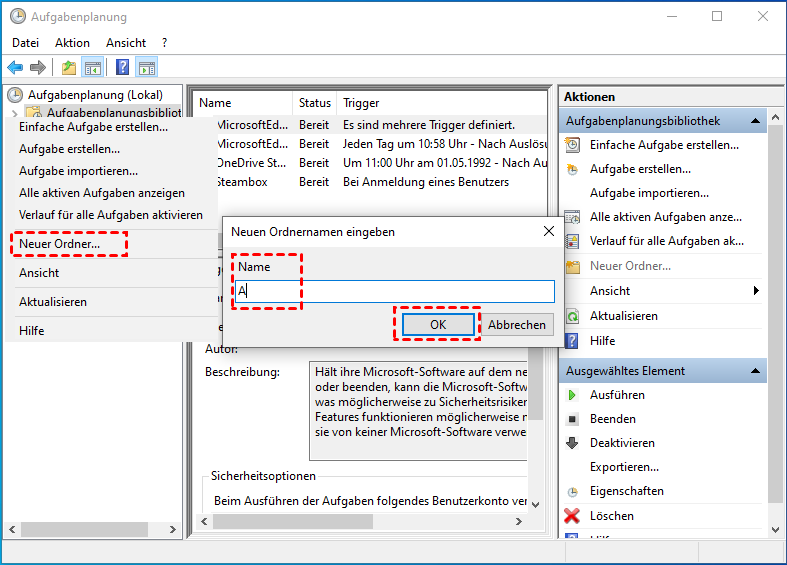Close the Neuen Ordnernamen eingeben dialog
The image size is (787, 565).
(549, 231)
